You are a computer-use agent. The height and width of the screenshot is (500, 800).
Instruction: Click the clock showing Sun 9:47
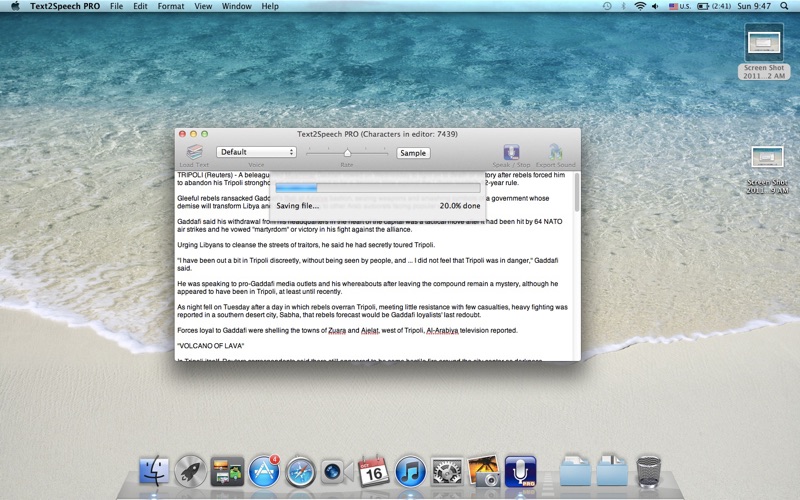[x=754, y=6]
